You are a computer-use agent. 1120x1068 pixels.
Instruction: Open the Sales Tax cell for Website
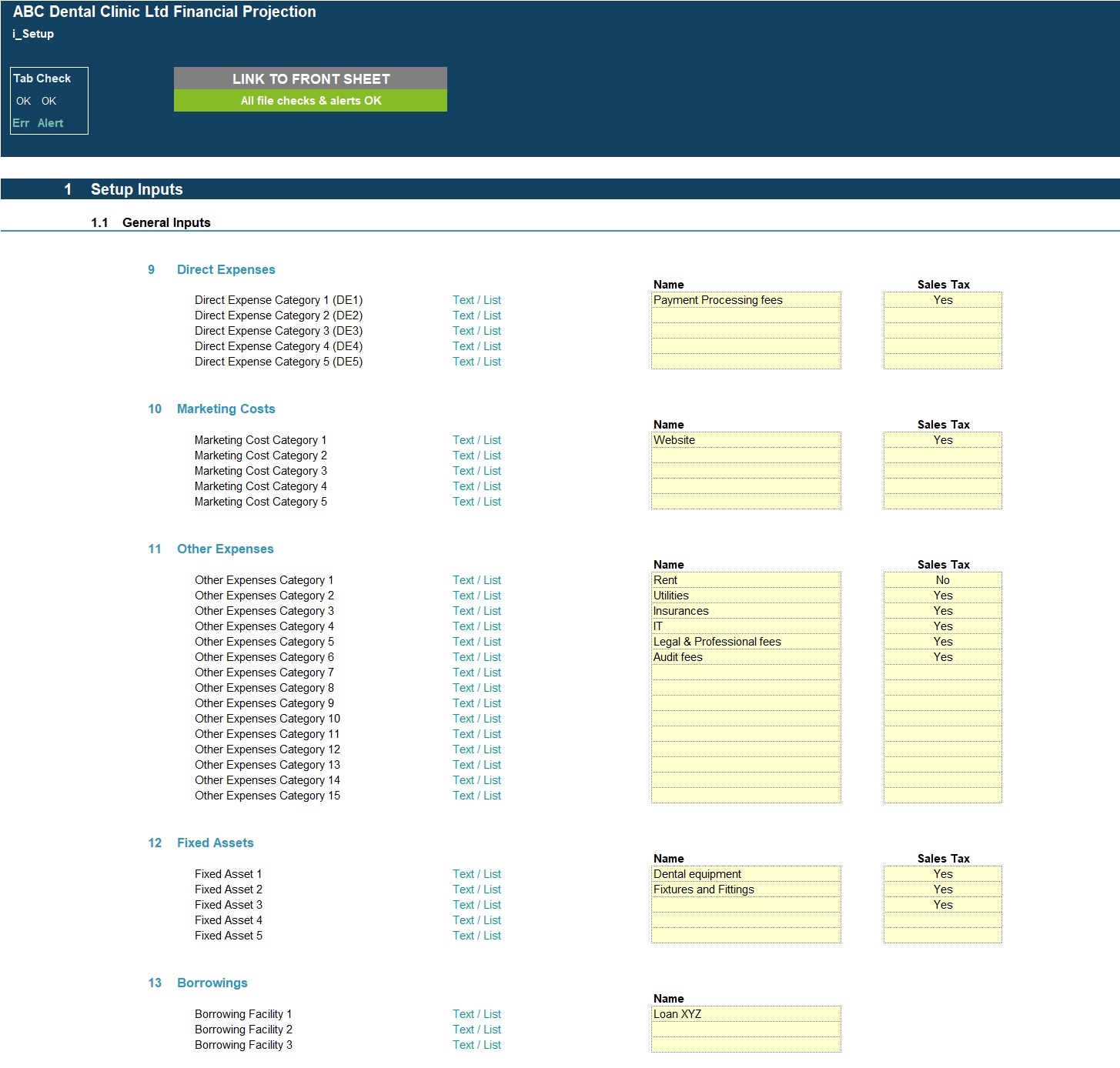(943, 440)
